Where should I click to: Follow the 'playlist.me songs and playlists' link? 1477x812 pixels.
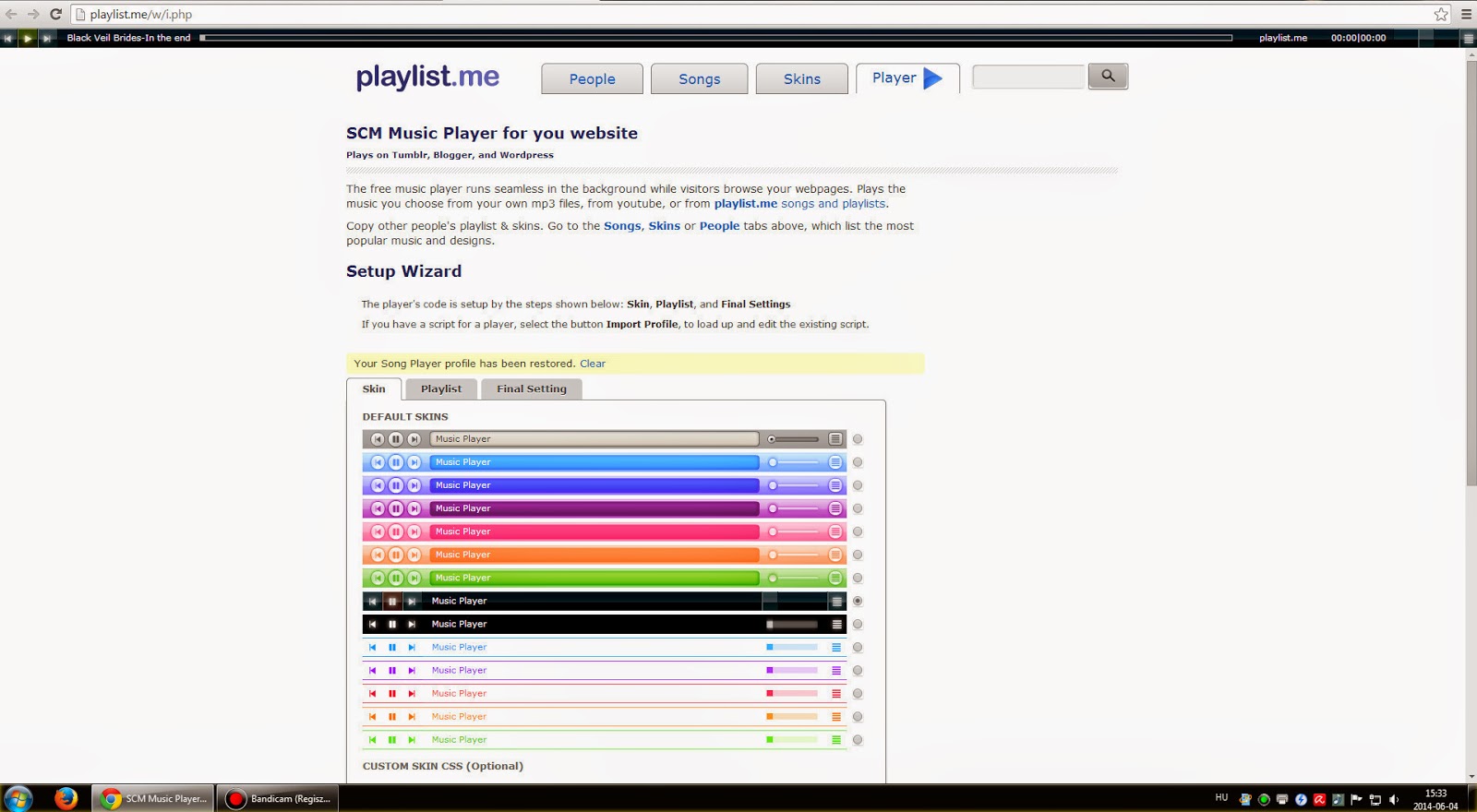coord(799,204)
